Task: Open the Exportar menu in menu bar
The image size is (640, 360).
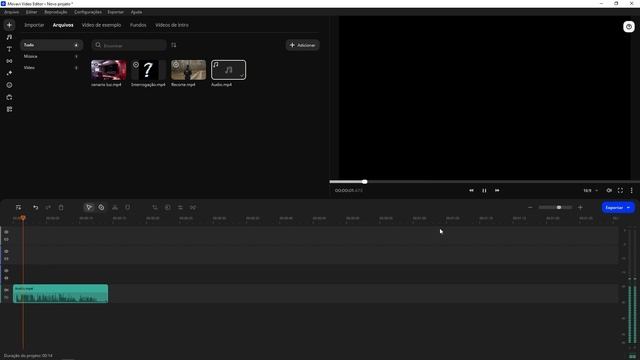Action: [x=116, y=12]
